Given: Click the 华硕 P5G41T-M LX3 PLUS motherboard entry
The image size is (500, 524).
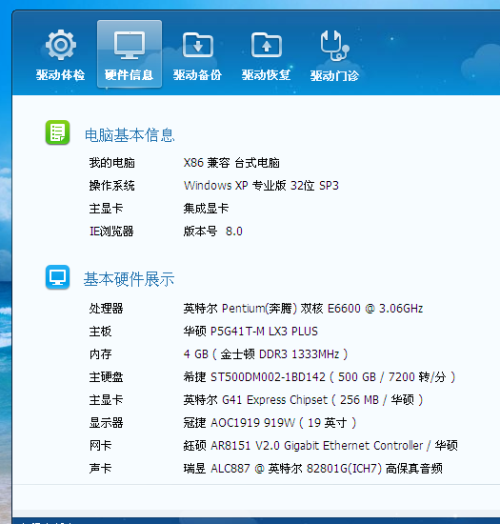Looking at the screenshot, I should [250, 331].
